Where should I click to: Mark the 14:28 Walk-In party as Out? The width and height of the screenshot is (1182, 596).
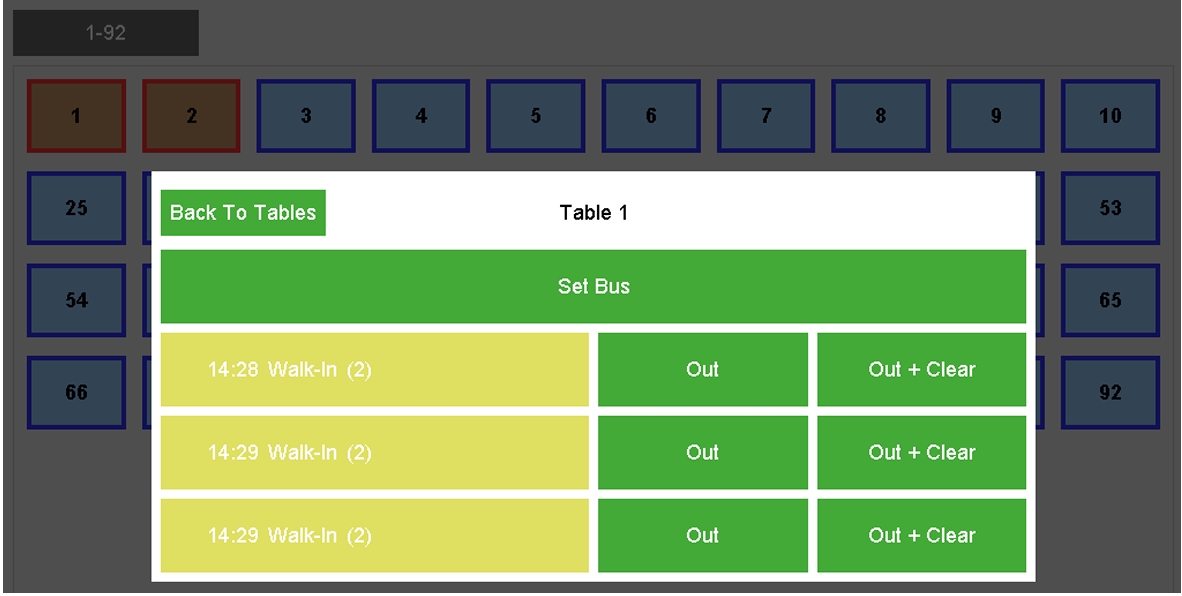(702, 369)
